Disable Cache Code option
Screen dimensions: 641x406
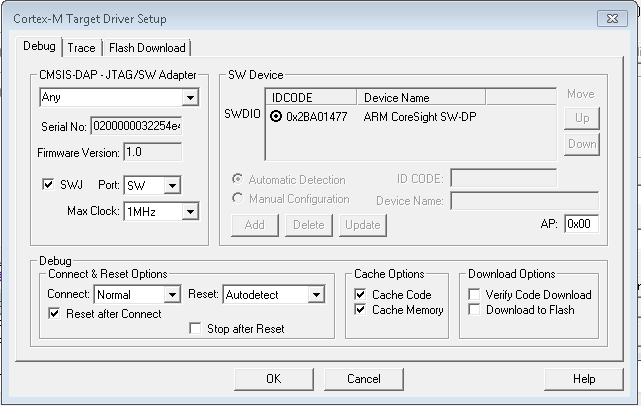[x=360, y=294]
